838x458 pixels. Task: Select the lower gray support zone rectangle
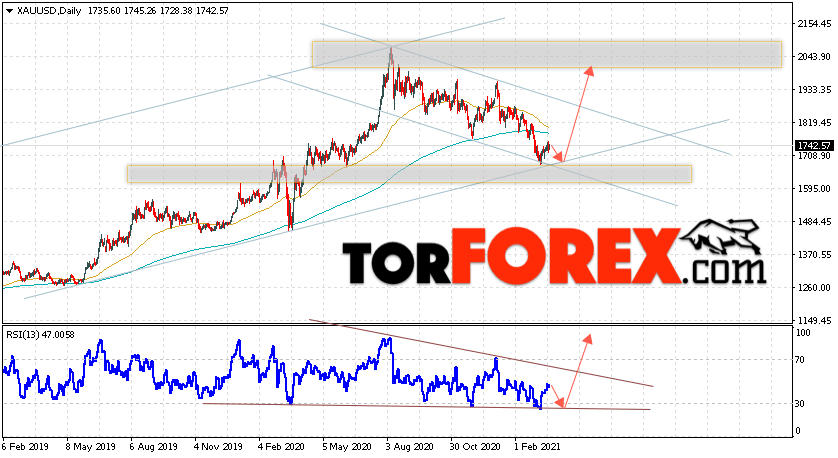tap(409, 174)
